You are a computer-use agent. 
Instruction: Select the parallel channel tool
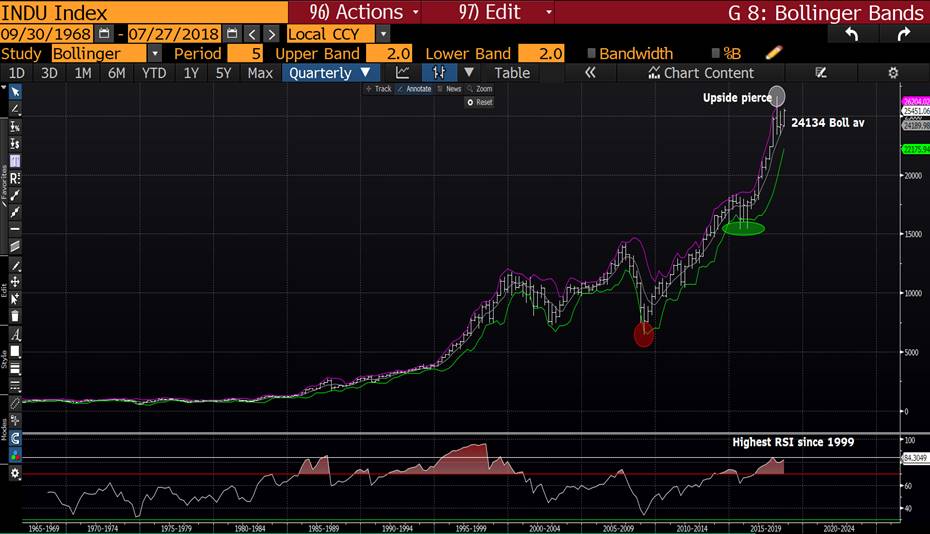(15, 246)
